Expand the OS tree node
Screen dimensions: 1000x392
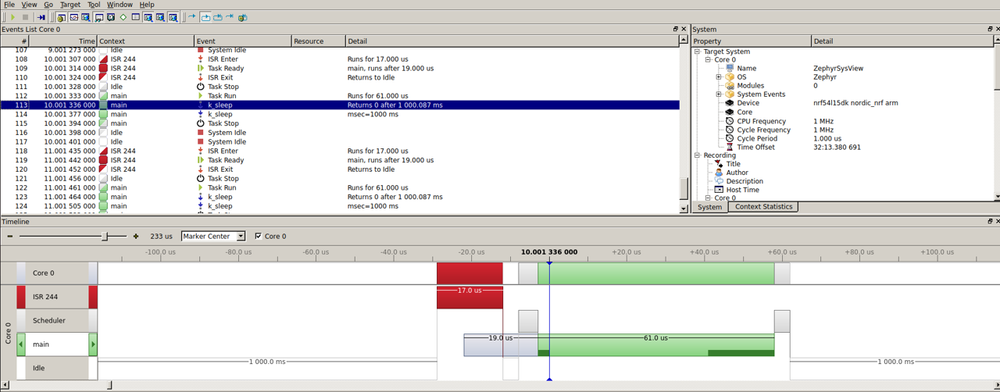pyautogui.click(x=719, y=77)
